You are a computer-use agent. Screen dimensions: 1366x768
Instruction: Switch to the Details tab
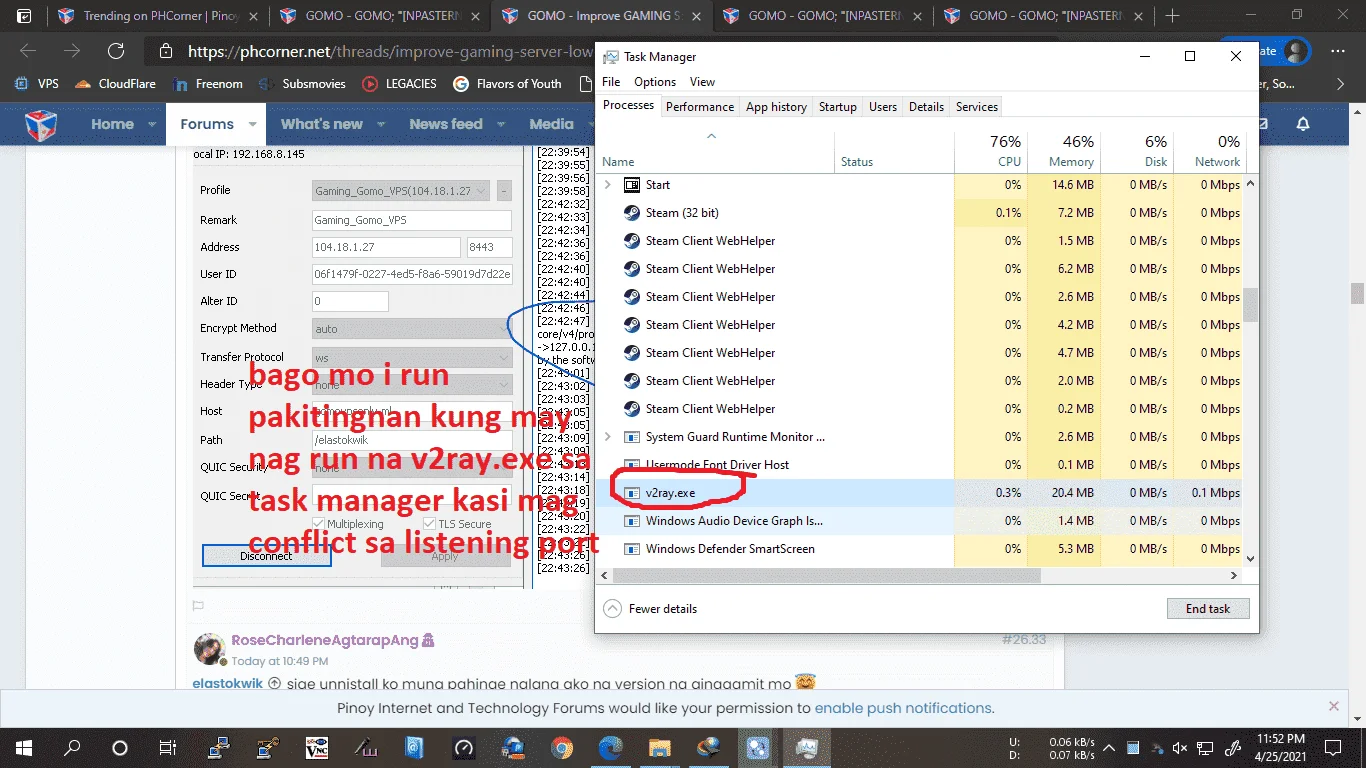point(926,107)
